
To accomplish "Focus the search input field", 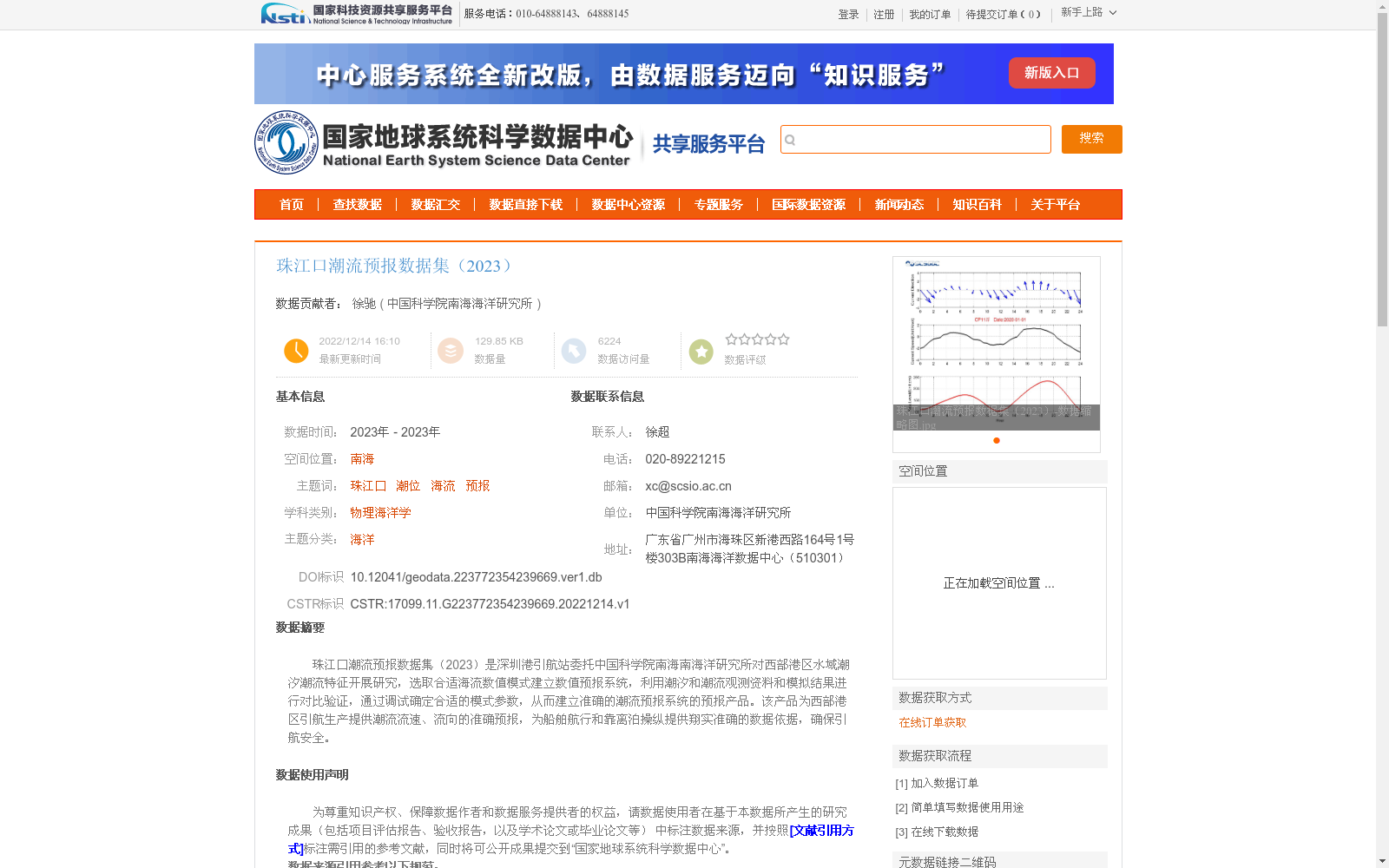I will pyautogui.click(x=916, y=140).
